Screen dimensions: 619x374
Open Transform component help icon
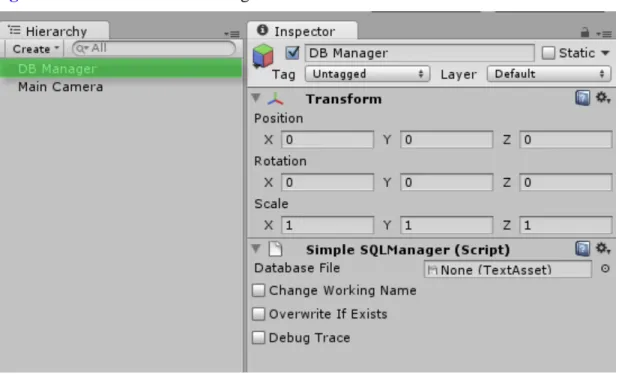point(583,98)
